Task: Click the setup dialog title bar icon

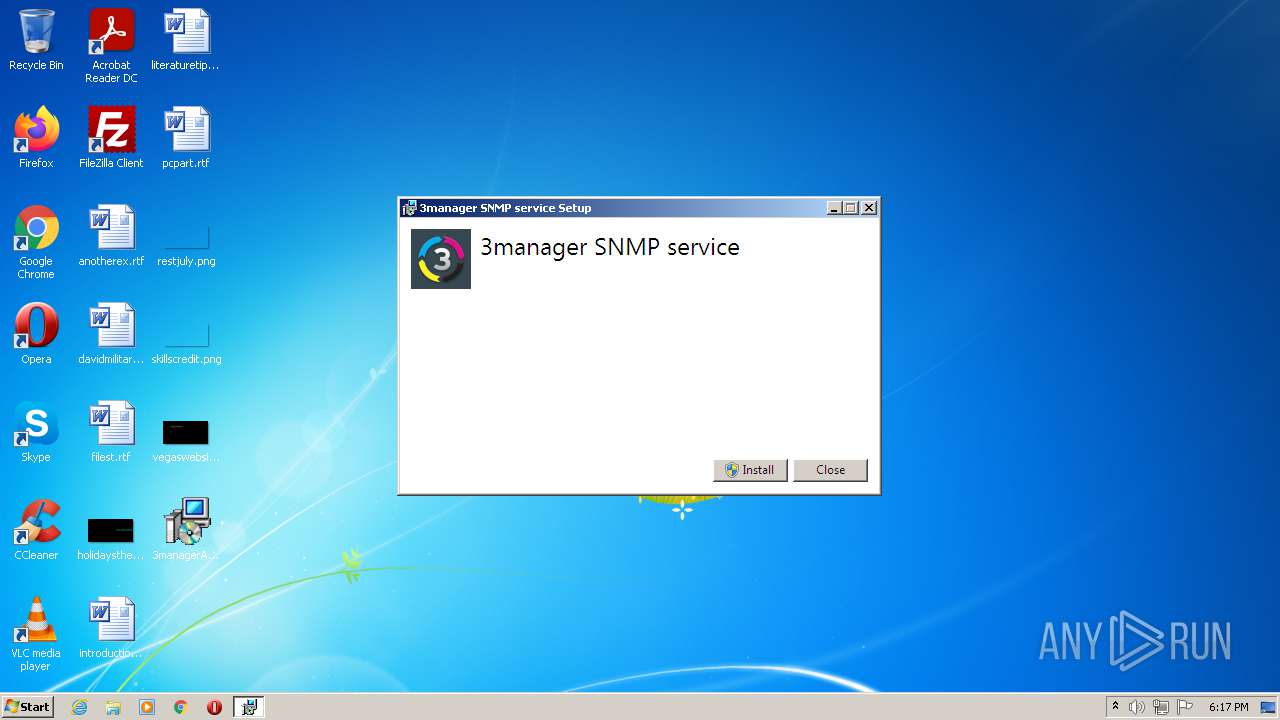Action: coord(409,208)
